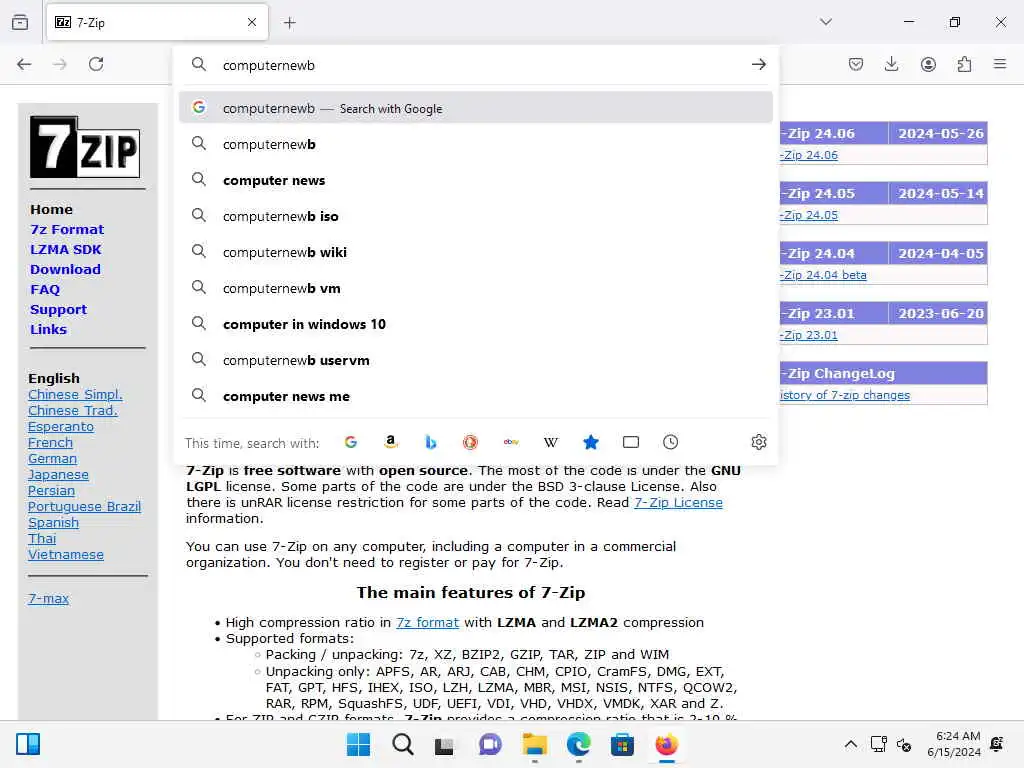Image resolution: width=1024 pixels, height=768 pixels.
Task: Search this time with Bing
Action: click(x=430, y=442)
